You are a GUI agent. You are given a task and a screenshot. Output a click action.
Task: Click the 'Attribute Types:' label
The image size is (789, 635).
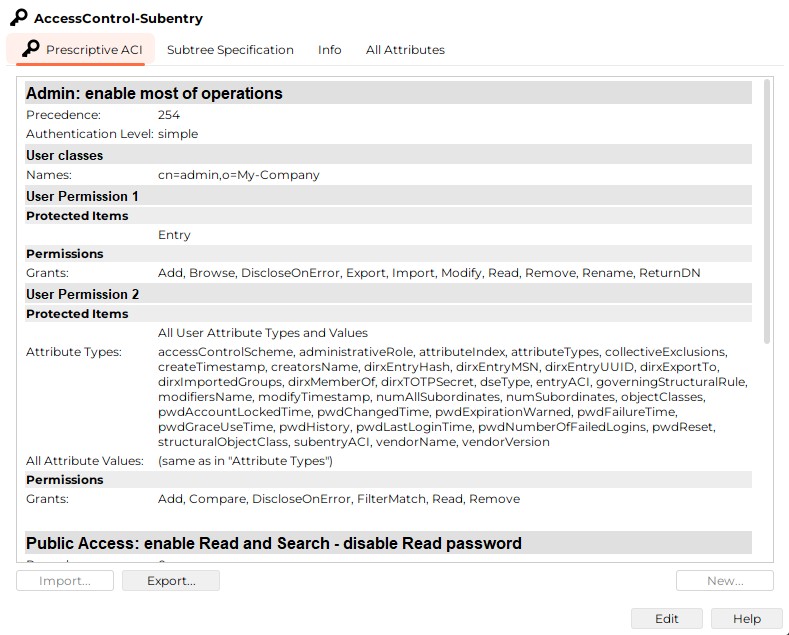click(73, 352)
